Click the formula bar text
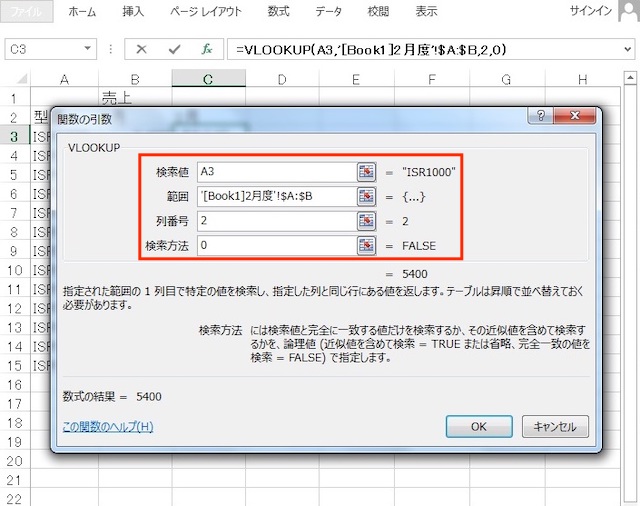Viewport: 640px width, 506px height. point(371,50)
